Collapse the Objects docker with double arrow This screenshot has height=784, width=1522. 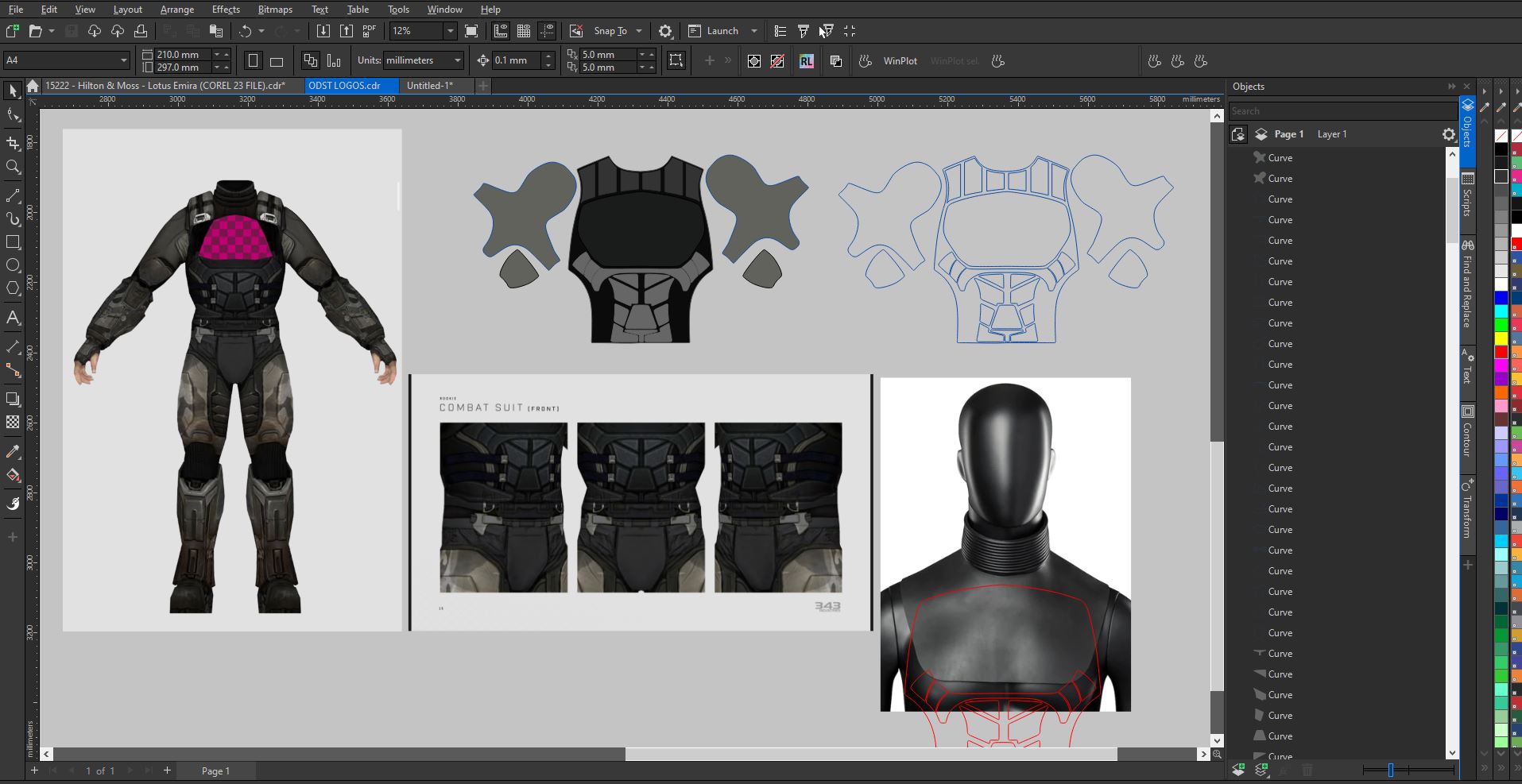point(1452,86)
